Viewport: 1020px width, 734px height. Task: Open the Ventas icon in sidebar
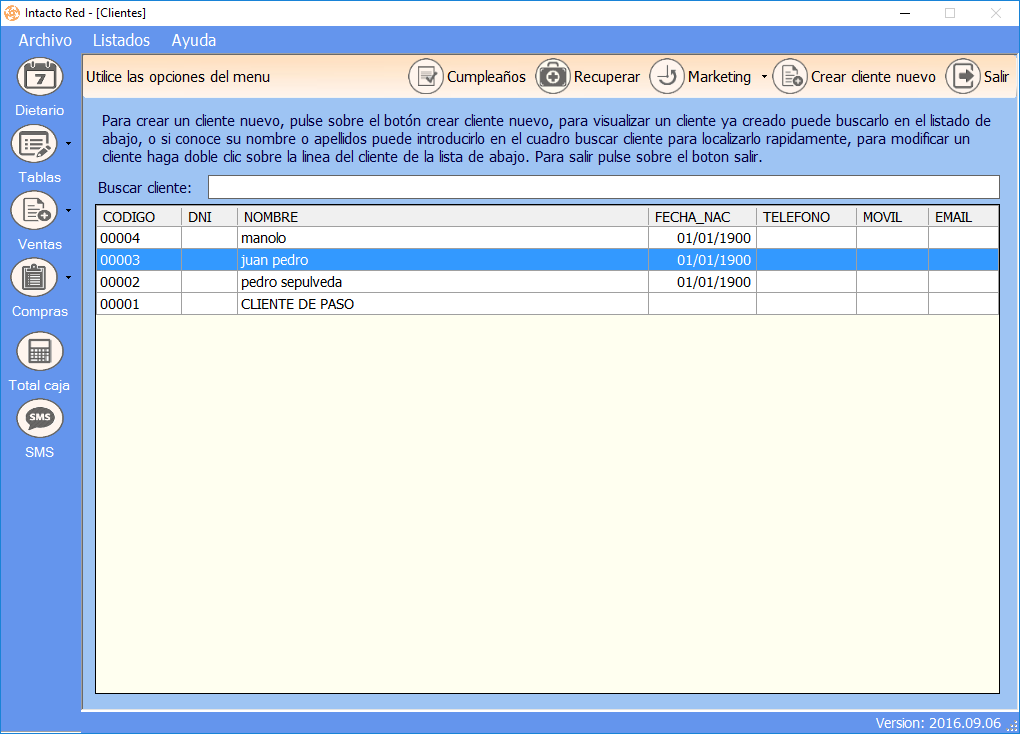34,211
